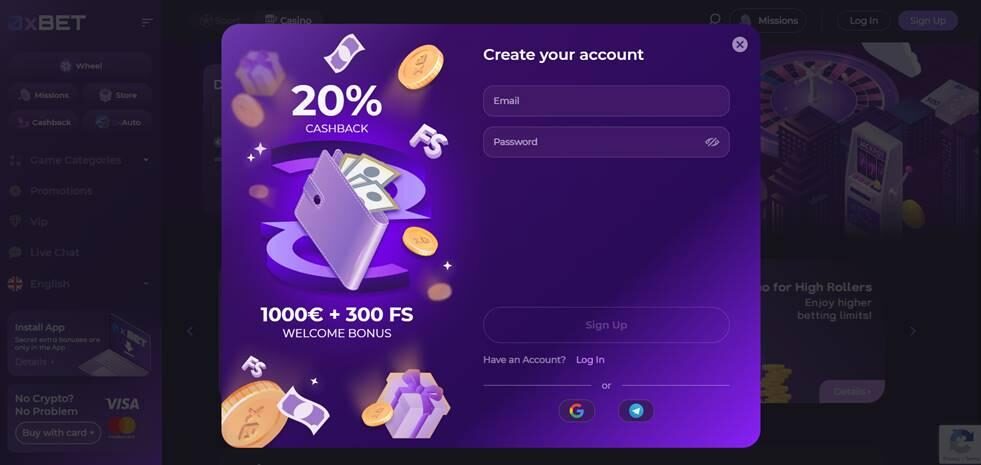
Task: Close the Create your account dialog
Action: pos(740,44)
